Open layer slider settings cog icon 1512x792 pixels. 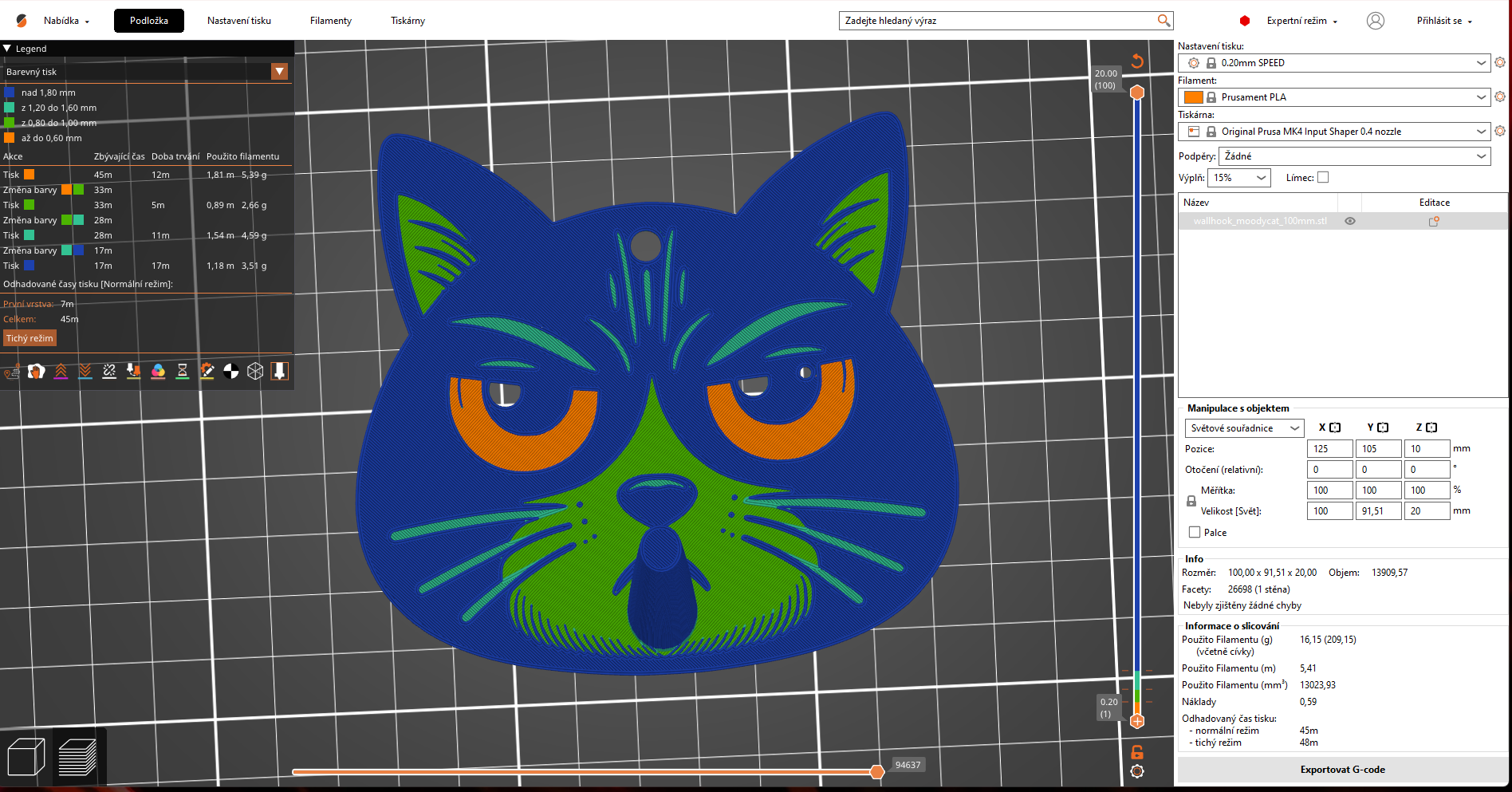click(1137, 771)
